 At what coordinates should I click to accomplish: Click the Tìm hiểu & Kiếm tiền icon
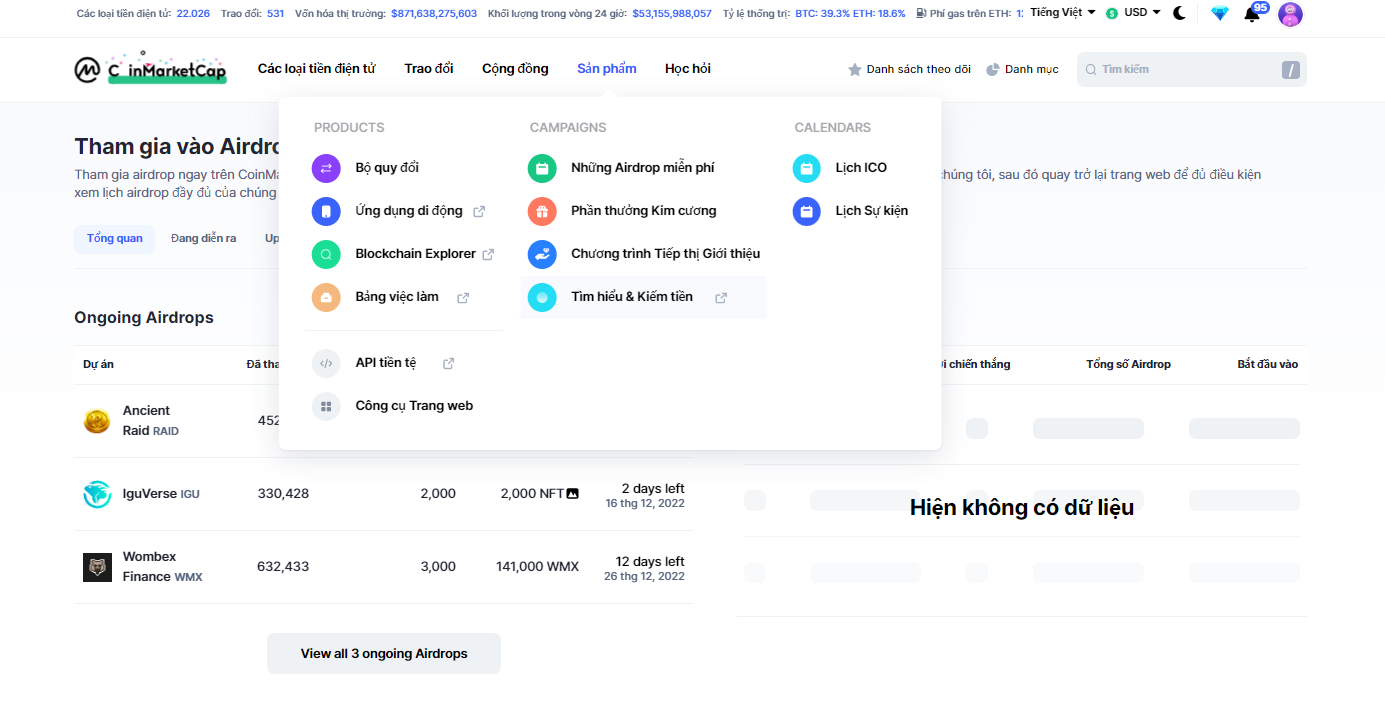[542, 297]
